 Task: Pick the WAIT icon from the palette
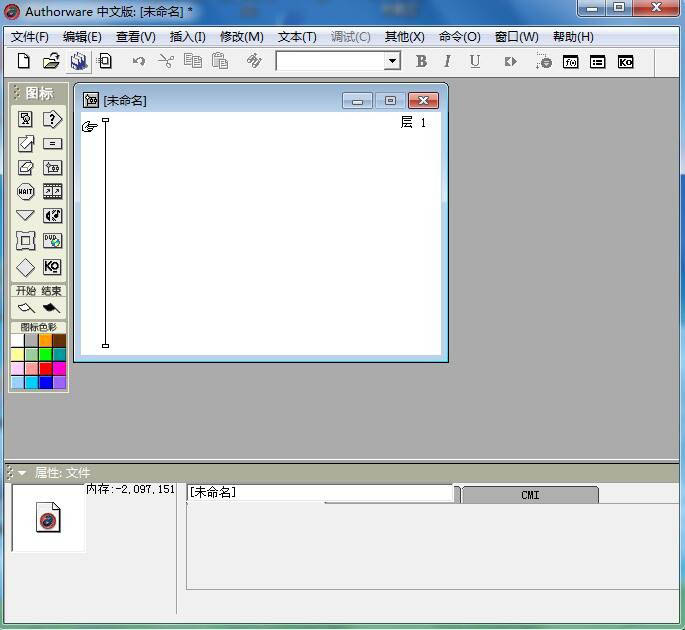point(26,192)
